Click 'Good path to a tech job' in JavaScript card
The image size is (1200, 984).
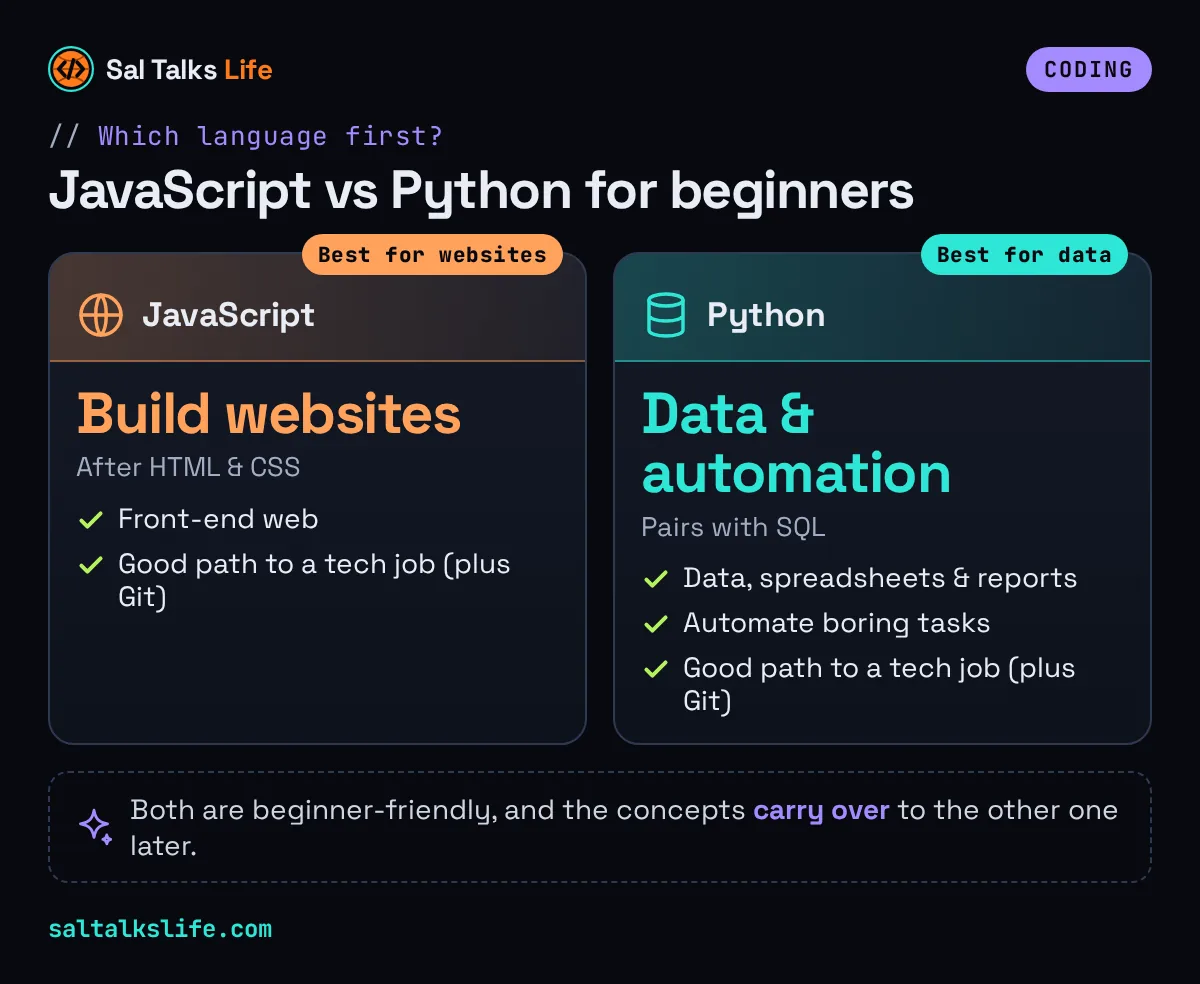point(314,581)
